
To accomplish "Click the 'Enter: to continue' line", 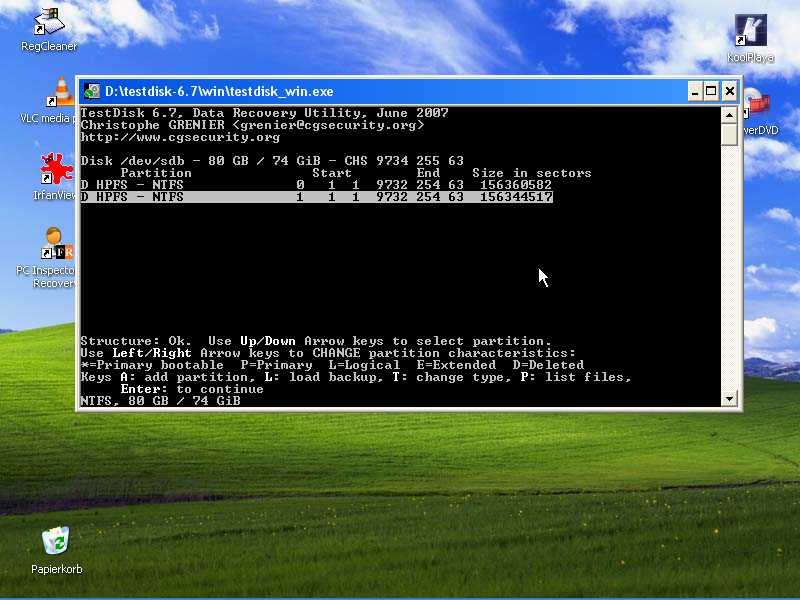I will pos(192,389).
